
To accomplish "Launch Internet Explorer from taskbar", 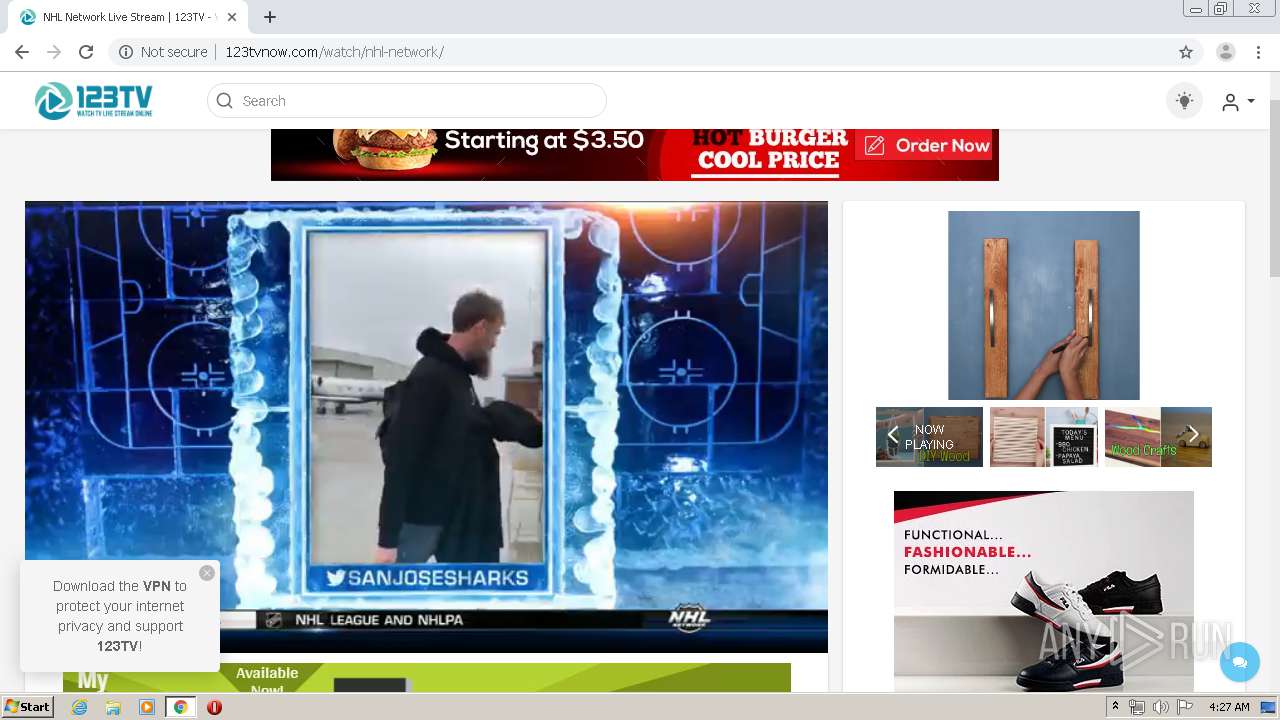I will click(x=80, y=707).
